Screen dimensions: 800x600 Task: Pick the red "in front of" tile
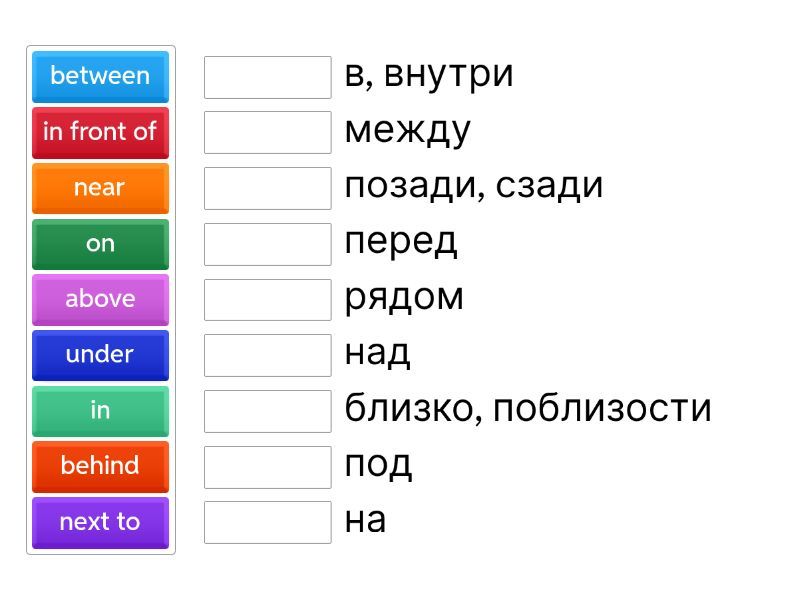(100, 132)
